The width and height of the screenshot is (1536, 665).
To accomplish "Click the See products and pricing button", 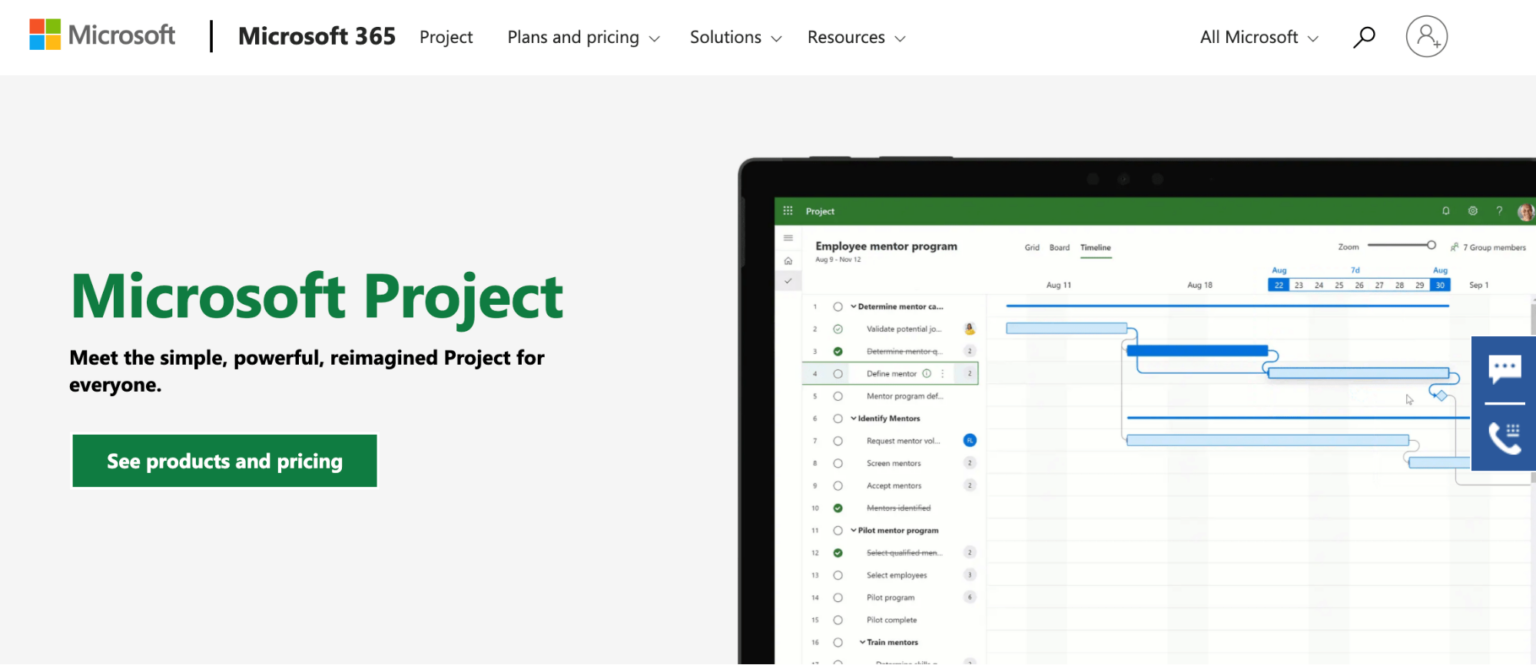I will click(x=224, y=460).
